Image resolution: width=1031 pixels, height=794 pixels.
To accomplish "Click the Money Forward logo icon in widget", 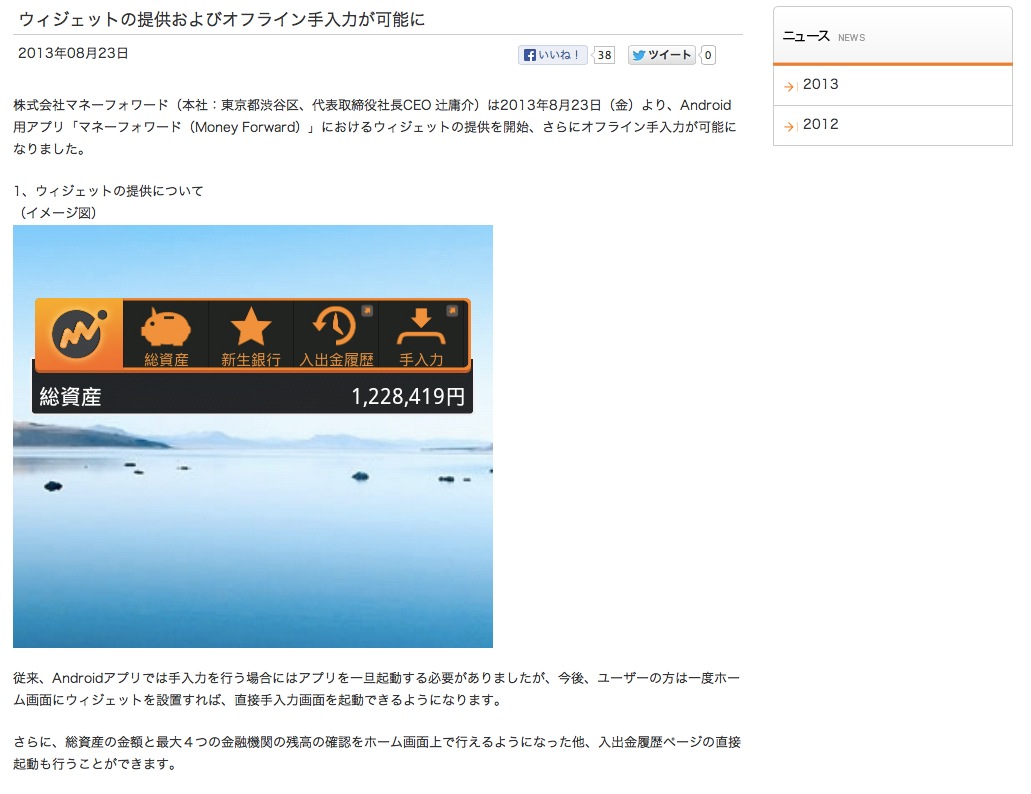I will pos(79,333).
